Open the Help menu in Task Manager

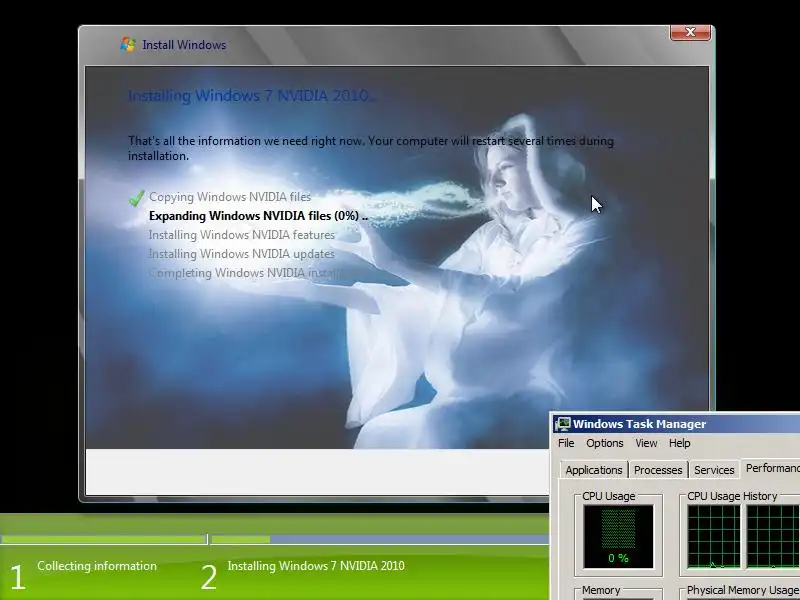pyautogui.click(x=680, y=443)
